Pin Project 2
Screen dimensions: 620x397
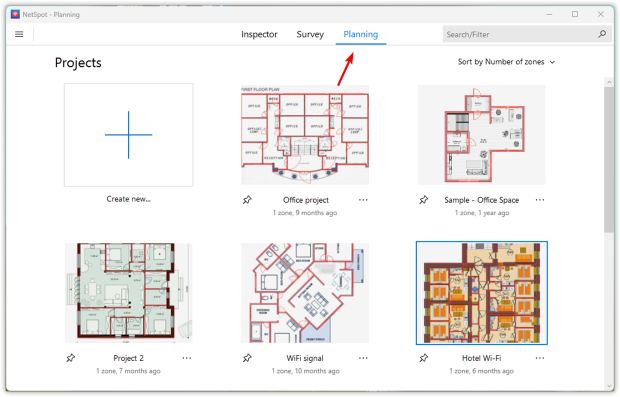[x=70, y=358]
